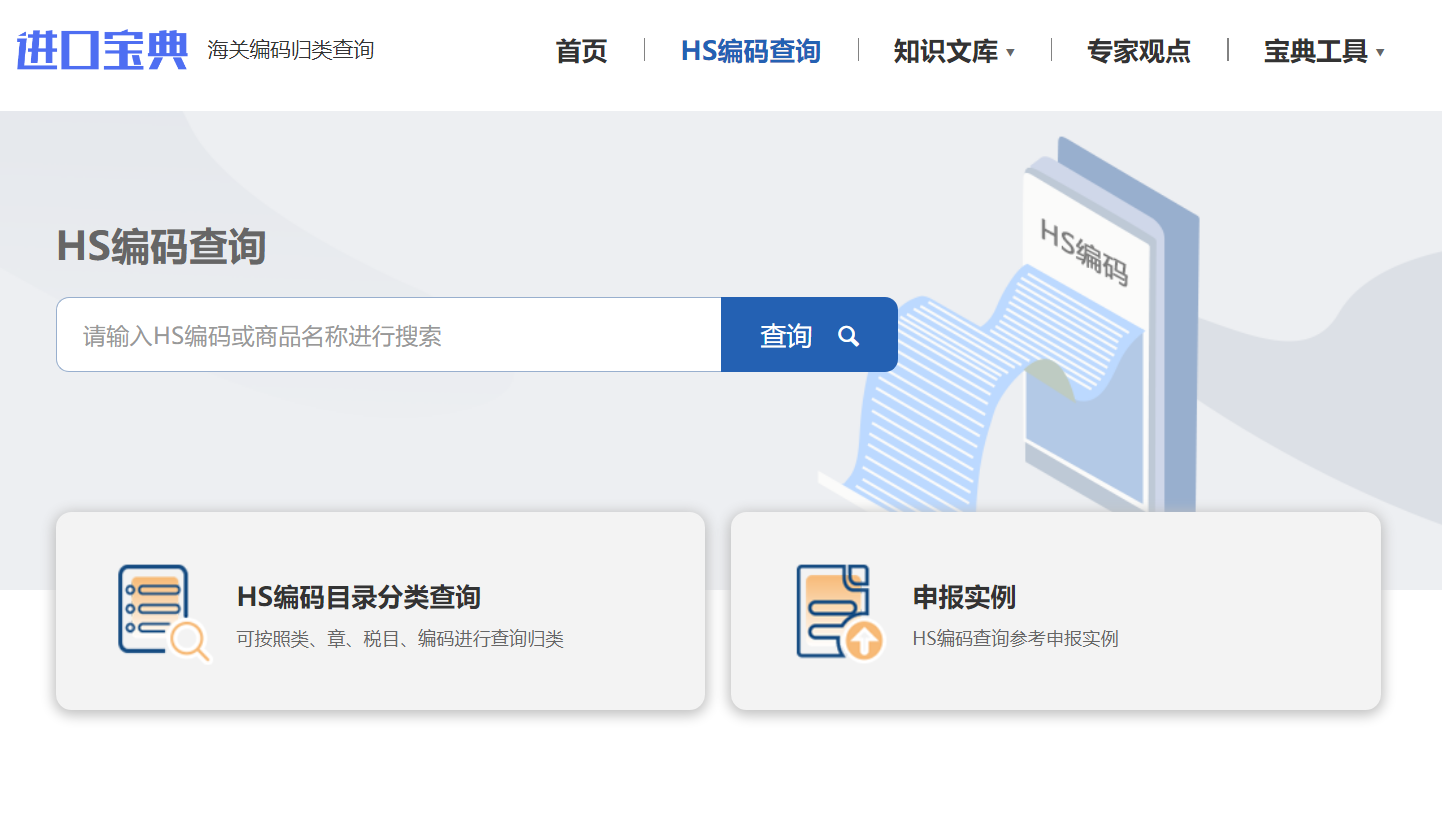Open the 申报实例 card
Image resolution: width=1442 pixels, height=840 pixels.
[1056, 611]
